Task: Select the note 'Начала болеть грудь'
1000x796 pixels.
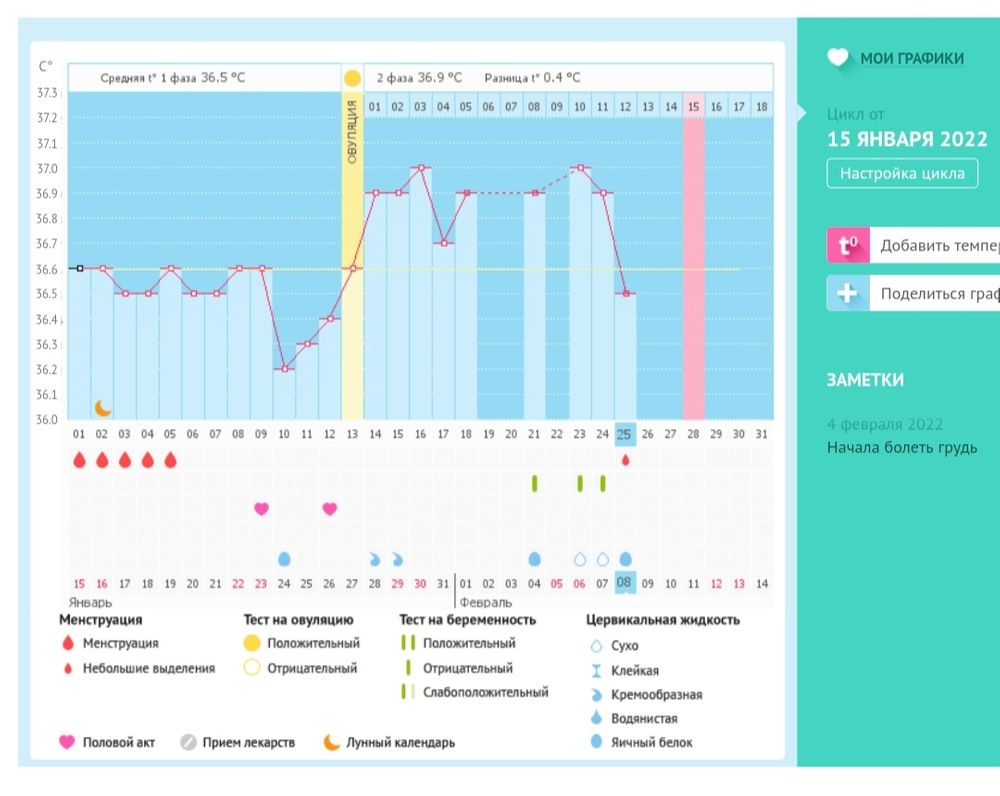Action: (902, 448)
